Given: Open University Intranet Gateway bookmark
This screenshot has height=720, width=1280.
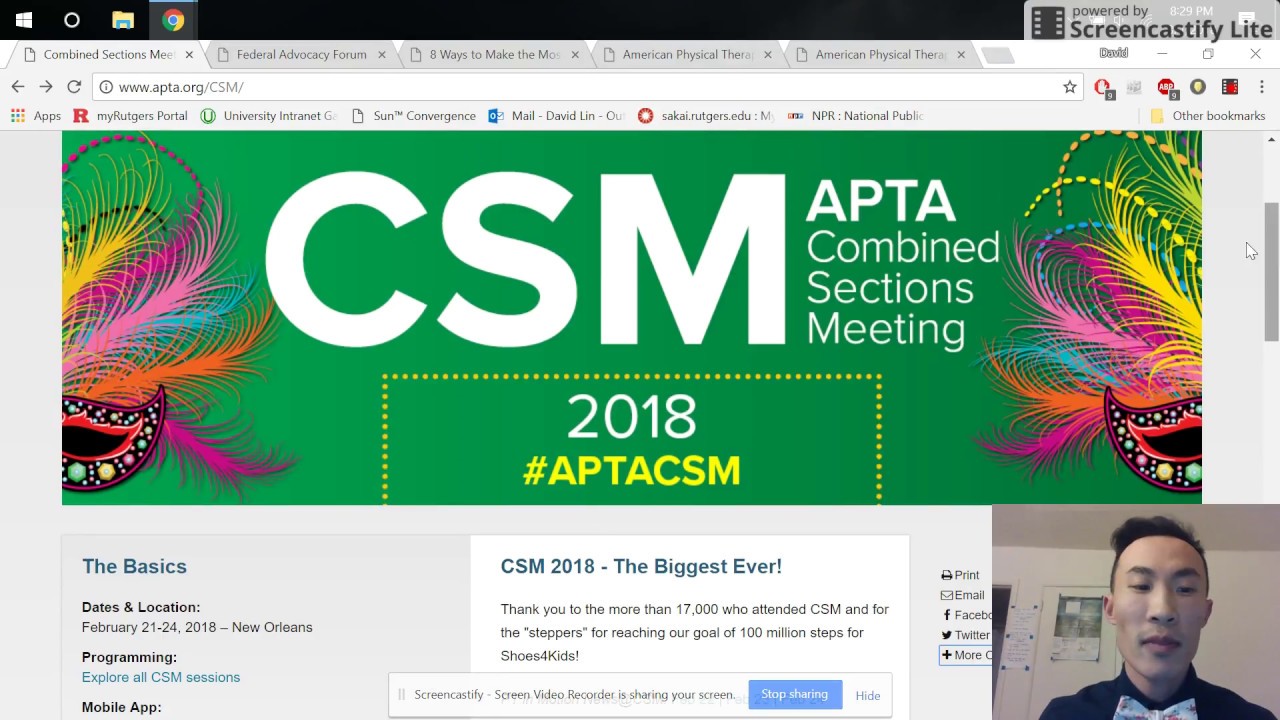Looking at the screenshot, I should (x=269, y=116).
